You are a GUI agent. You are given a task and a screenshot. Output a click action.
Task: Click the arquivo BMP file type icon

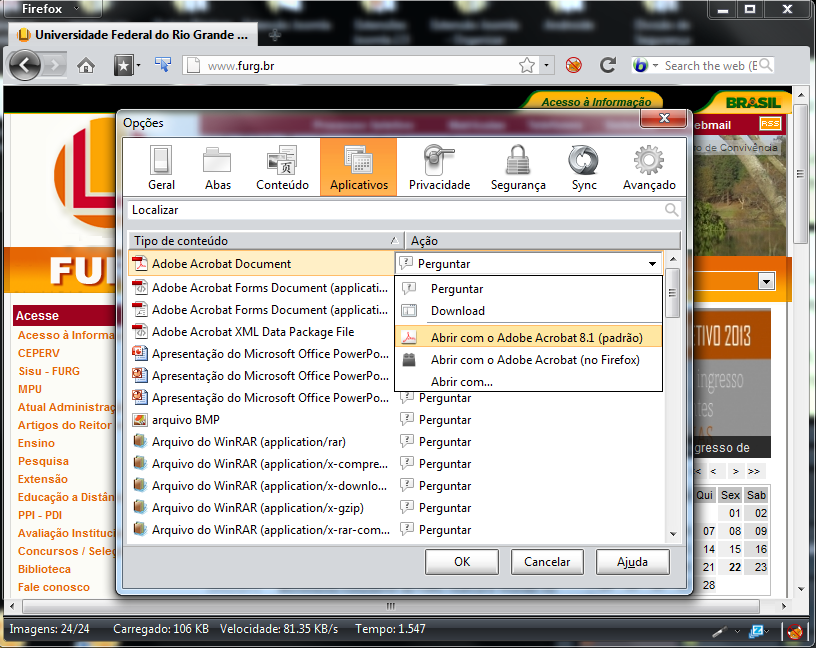139,420
